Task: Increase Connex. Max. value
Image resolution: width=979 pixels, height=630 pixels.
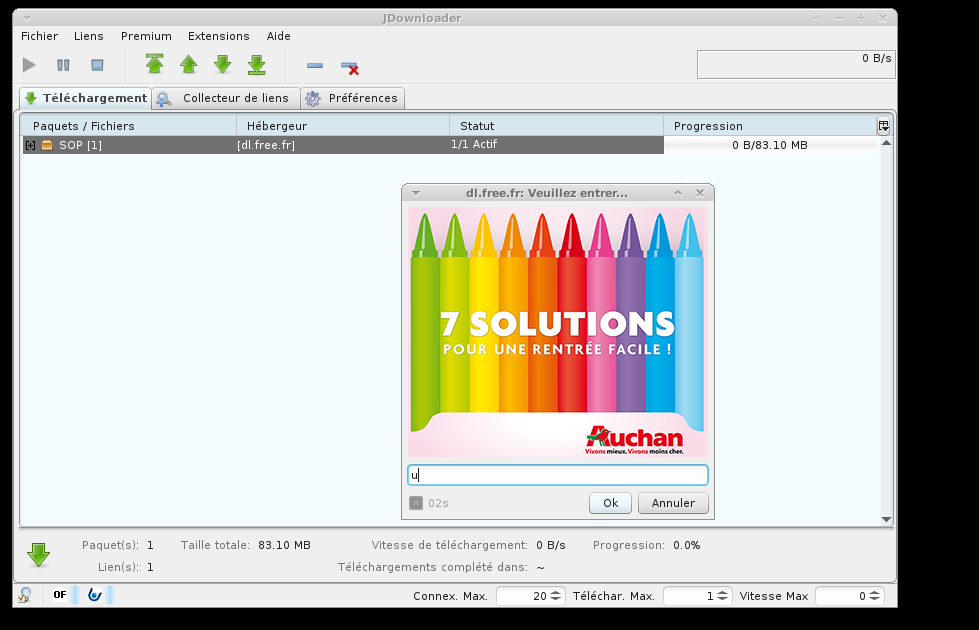Action: click(556, 592)
